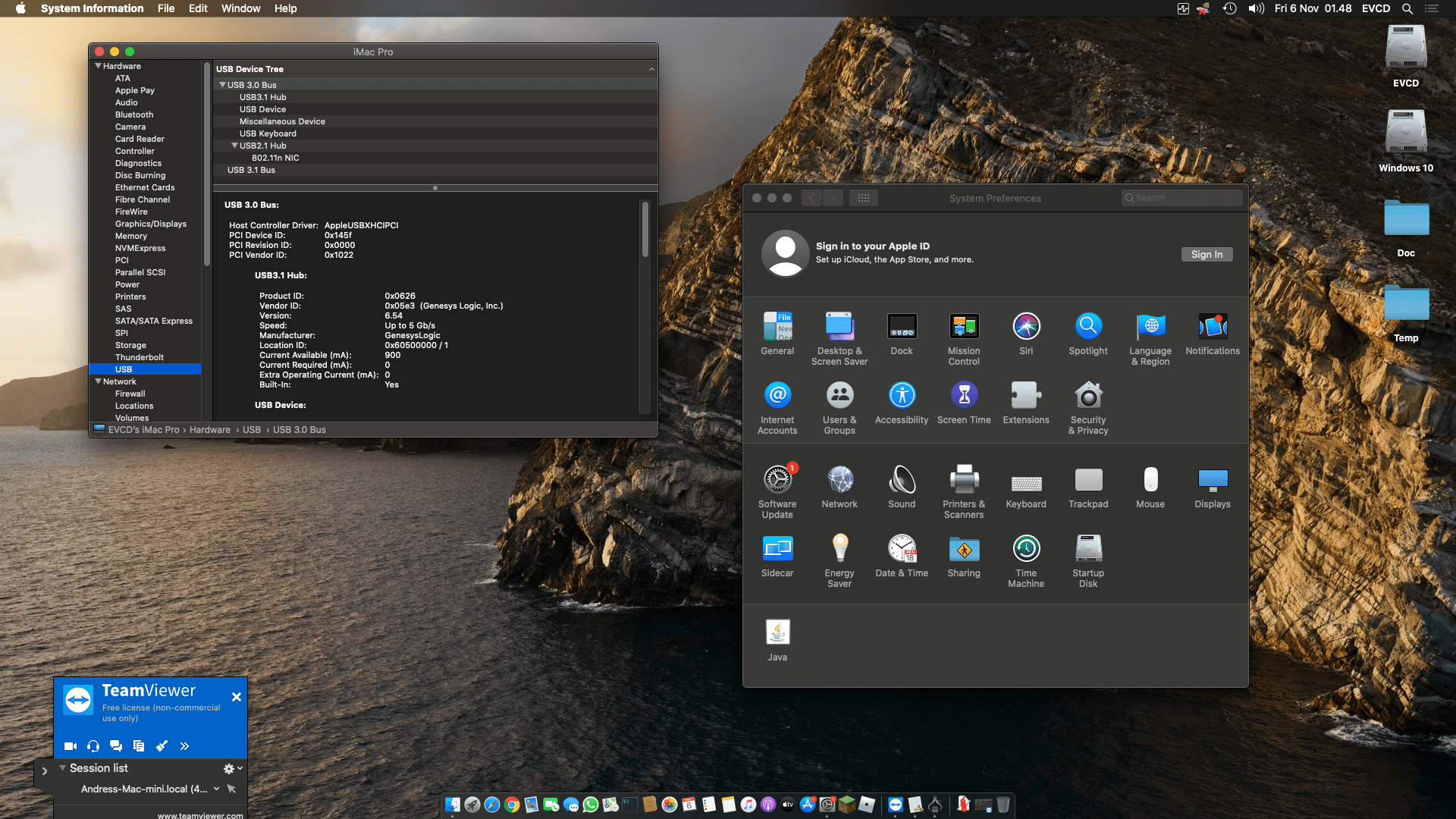Viewport: 1456px width, 819px height.
Task: Open Time Machine preferences
Action: pos(1026,560)
